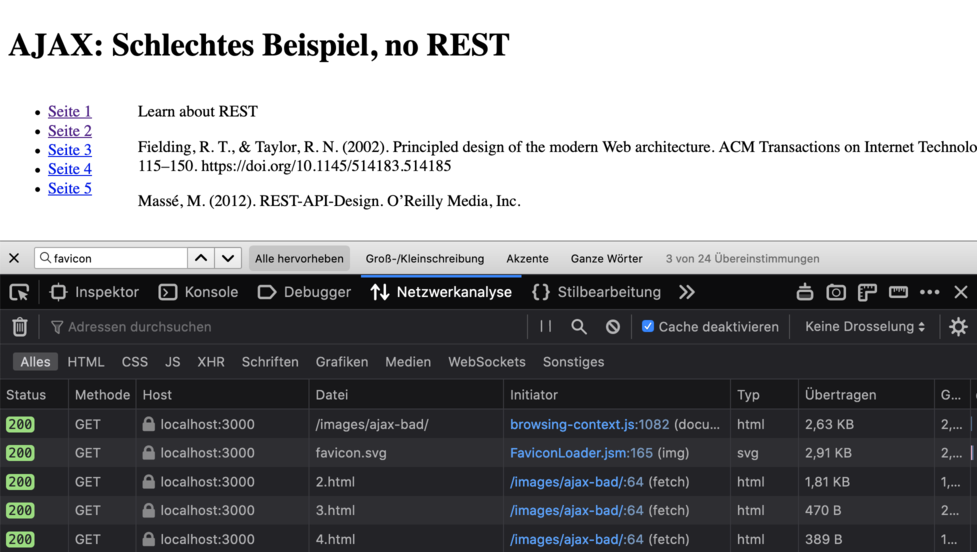Filter requests by CSS
This screenshot has height=552, width=977.
point(135,361)
